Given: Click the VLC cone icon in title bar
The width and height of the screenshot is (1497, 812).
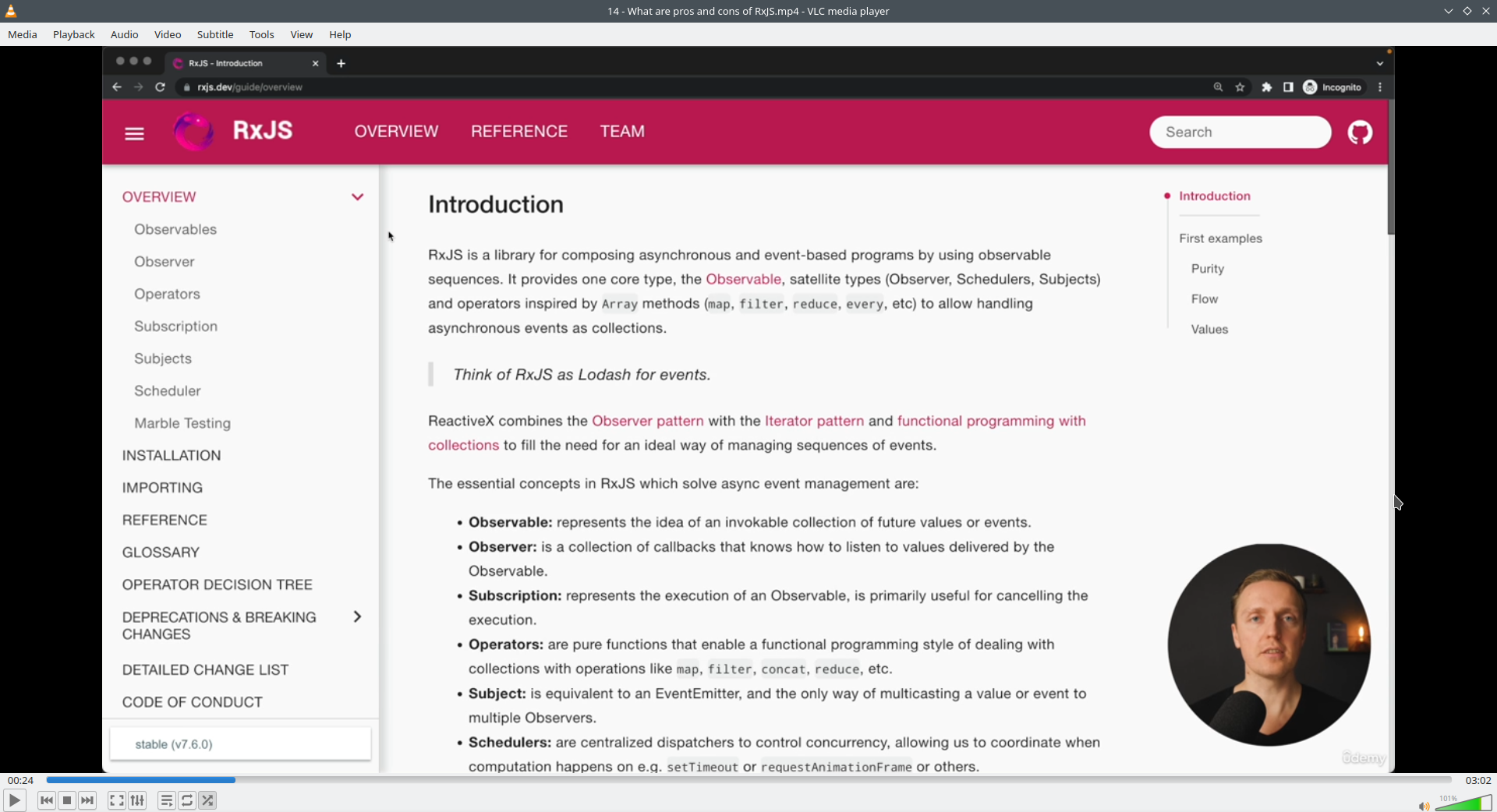Looking at the screenshot, I should pos(11,11).
